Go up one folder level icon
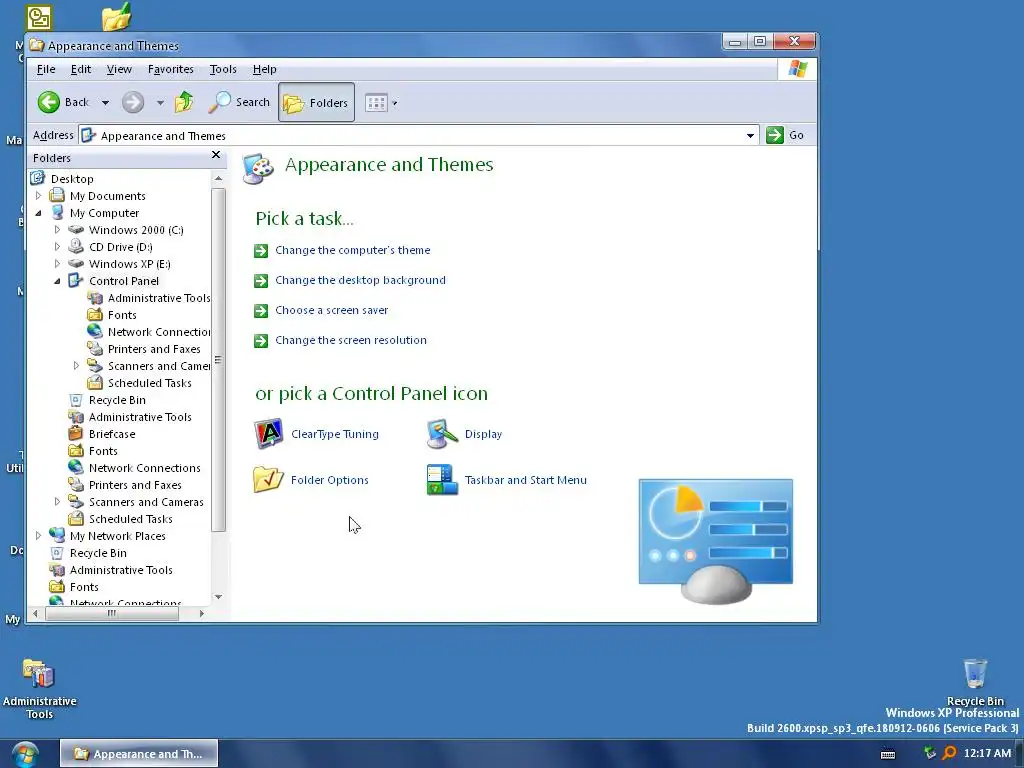1024x768 pixels. (x=184, y=102)
